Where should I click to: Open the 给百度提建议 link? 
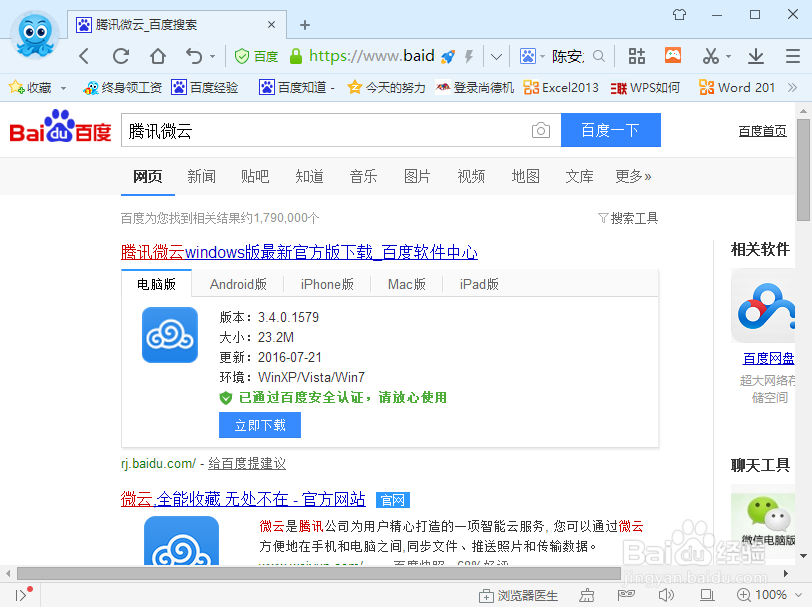pyautogui.click(x=247, y=464)
